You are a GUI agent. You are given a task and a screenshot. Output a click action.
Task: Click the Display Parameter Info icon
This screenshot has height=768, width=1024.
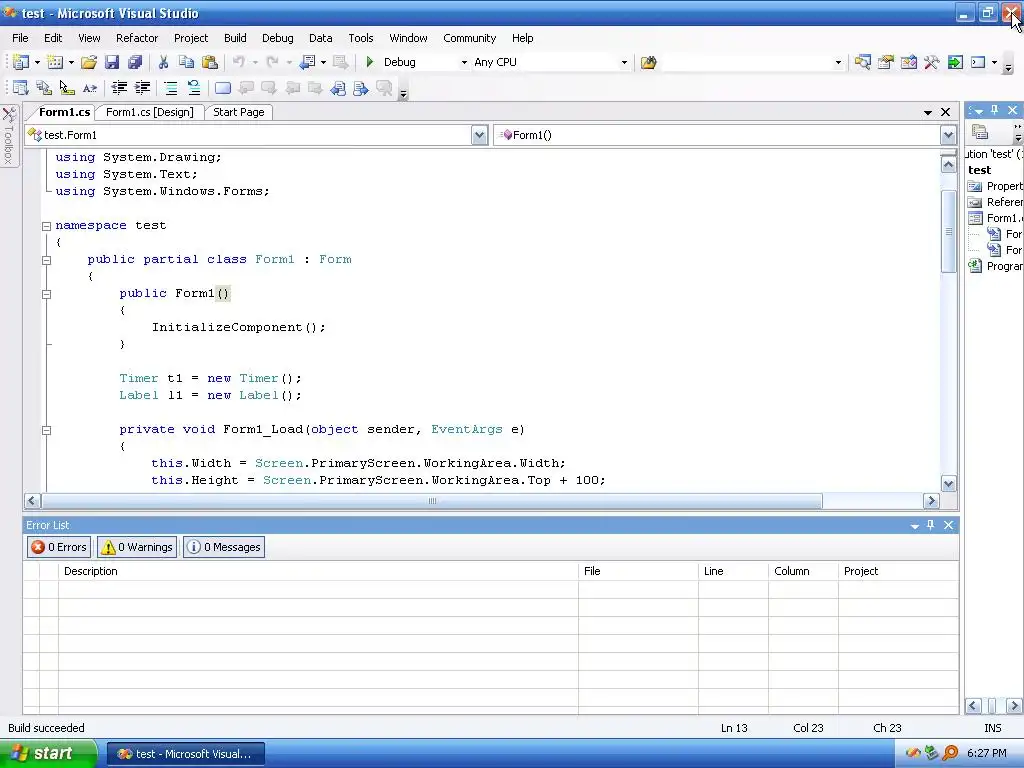(44, 88)
